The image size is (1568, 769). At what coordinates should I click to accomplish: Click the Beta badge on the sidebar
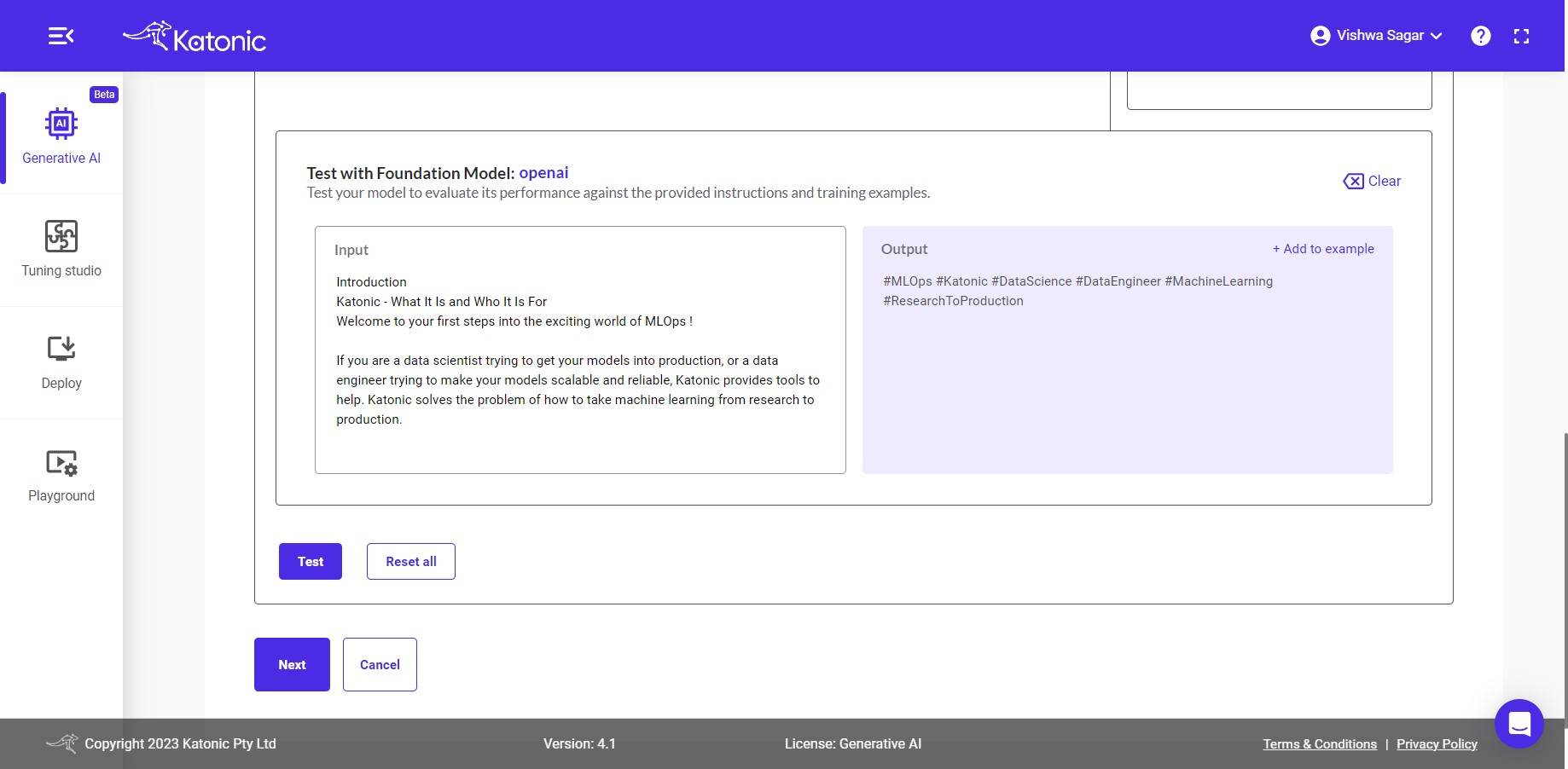click(104, 95)
